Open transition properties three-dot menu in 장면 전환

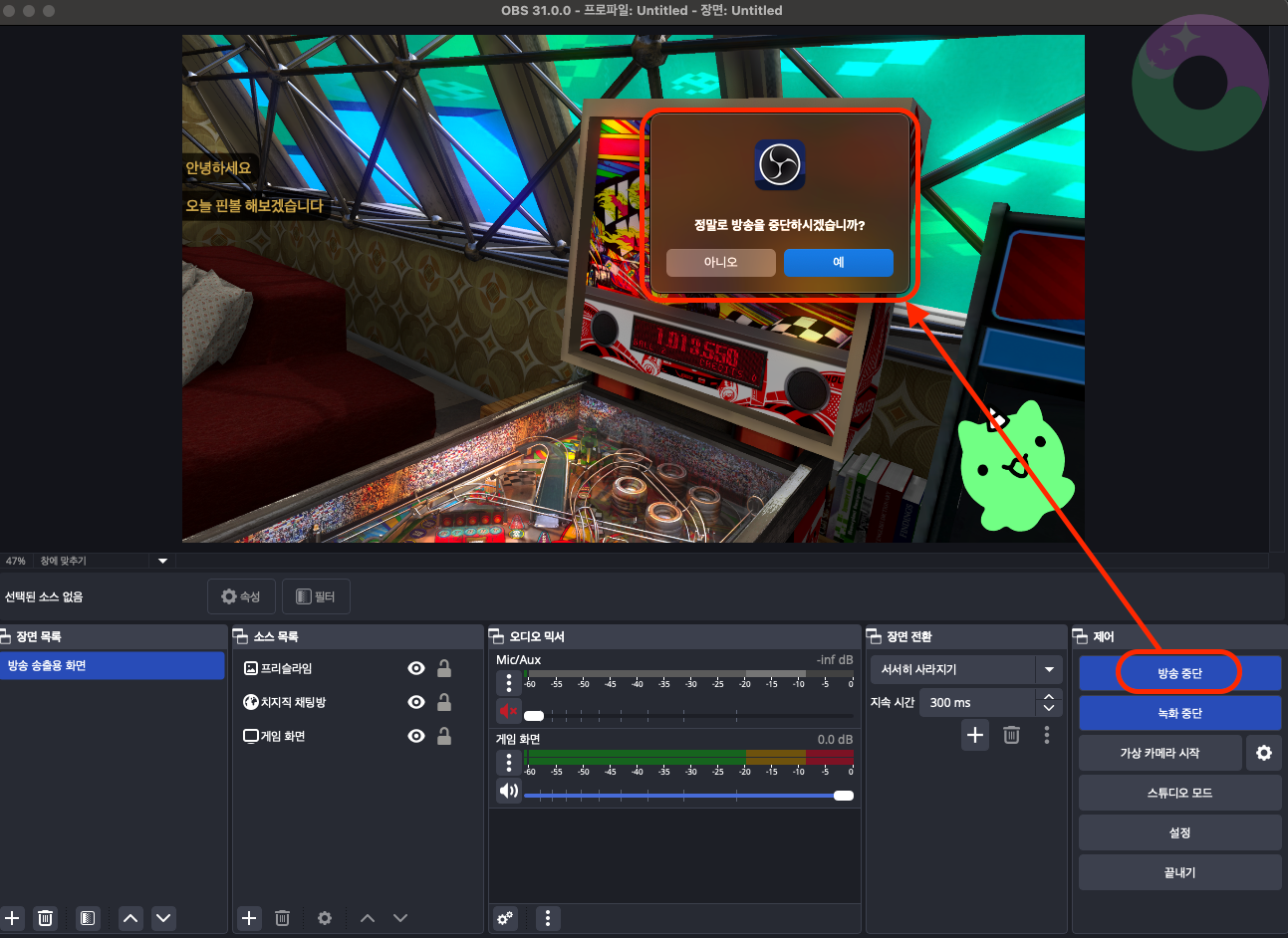click(1047, 735)
